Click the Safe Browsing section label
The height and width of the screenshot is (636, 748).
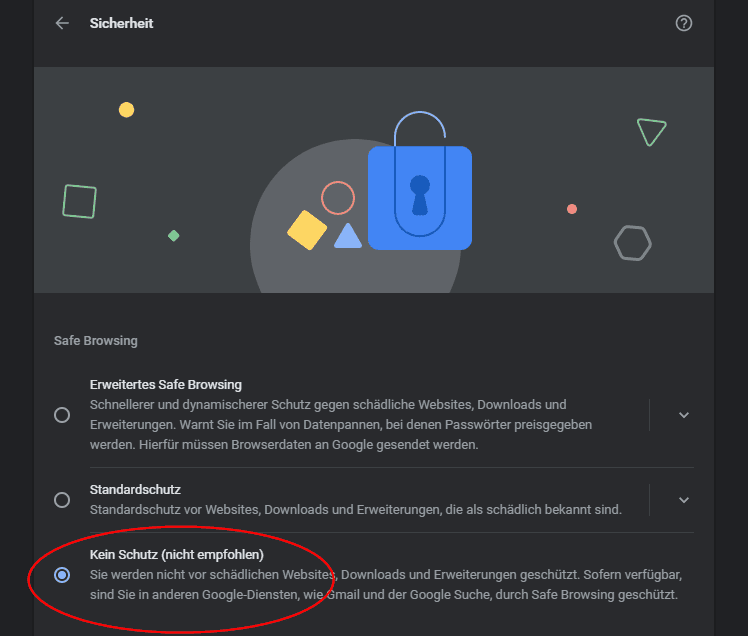95,341
